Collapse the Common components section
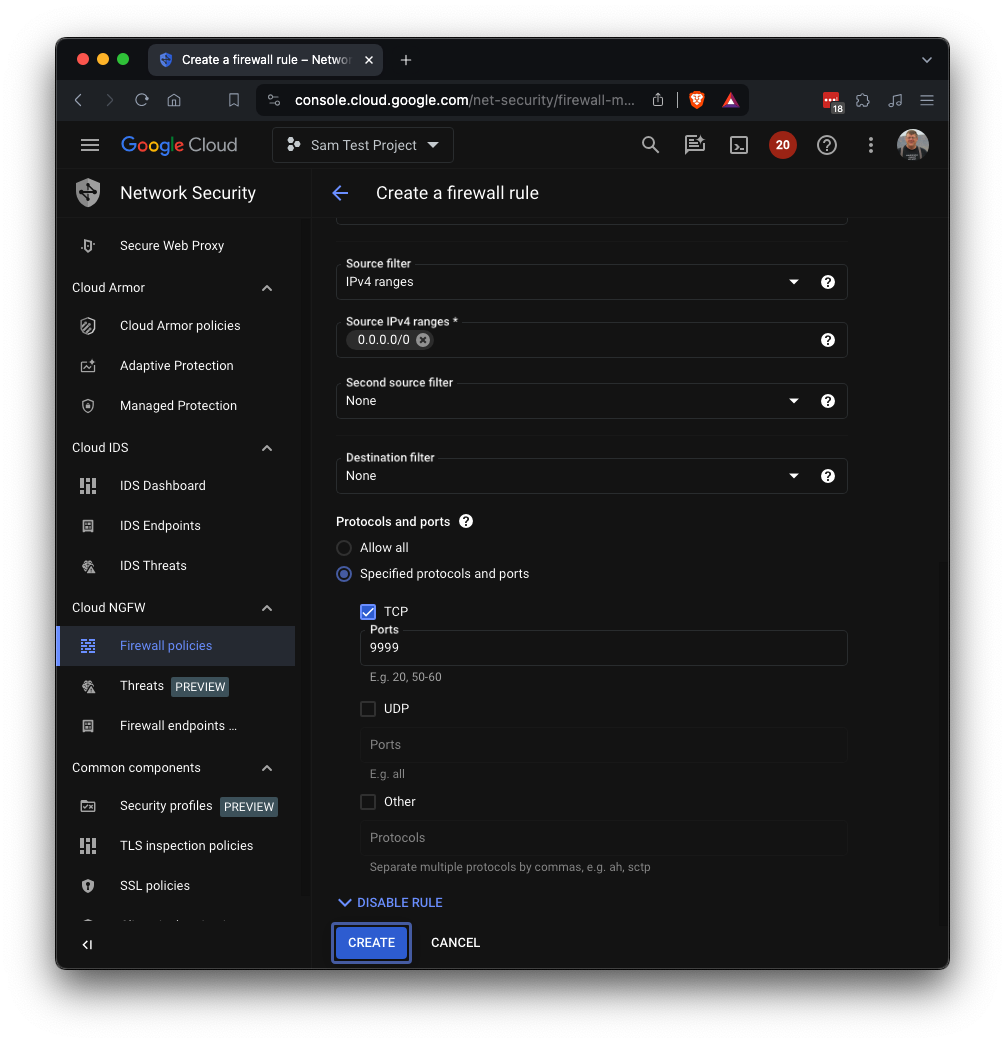The image size is (1005, 1043). click(x=267, y=768)
